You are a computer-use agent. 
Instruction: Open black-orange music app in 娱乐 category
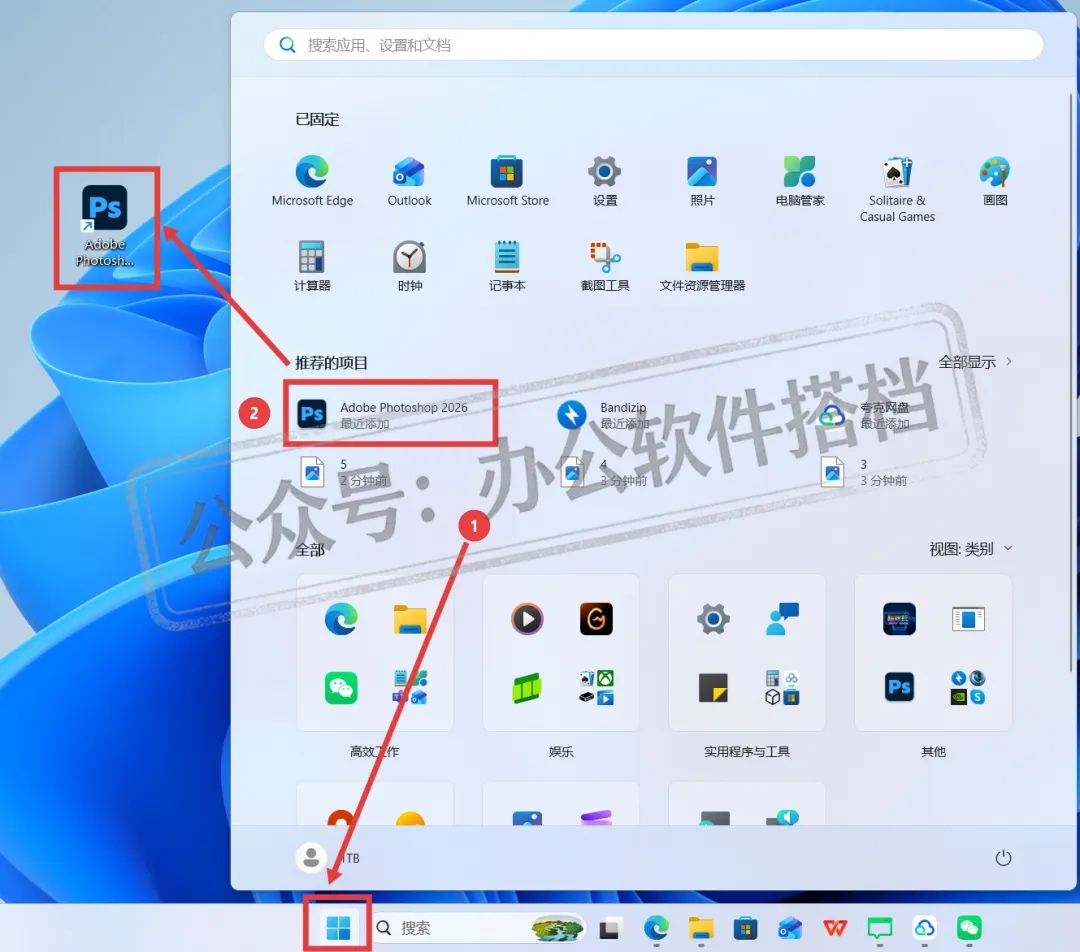(x=596, y=619)
